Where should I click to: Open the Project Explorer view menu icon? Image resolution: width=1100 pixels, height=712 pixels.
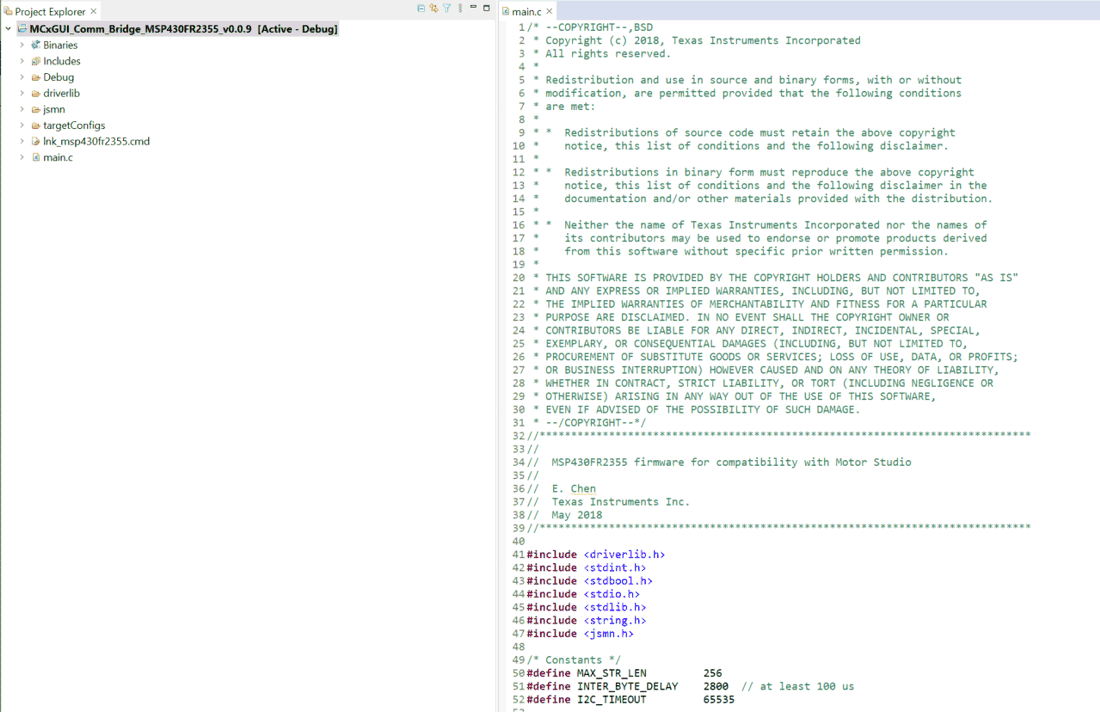[459, 8]
